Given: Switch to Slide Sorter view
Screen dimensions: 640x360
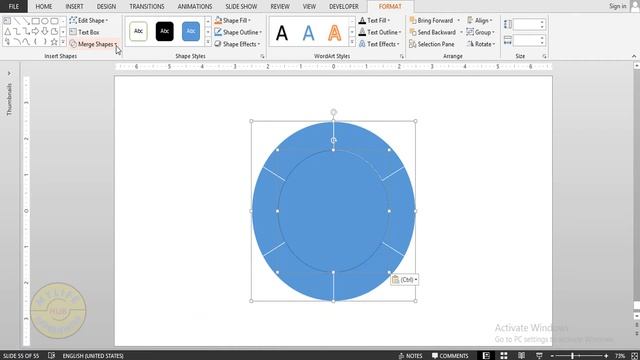Looking at the screenshot, I should 504,356.
